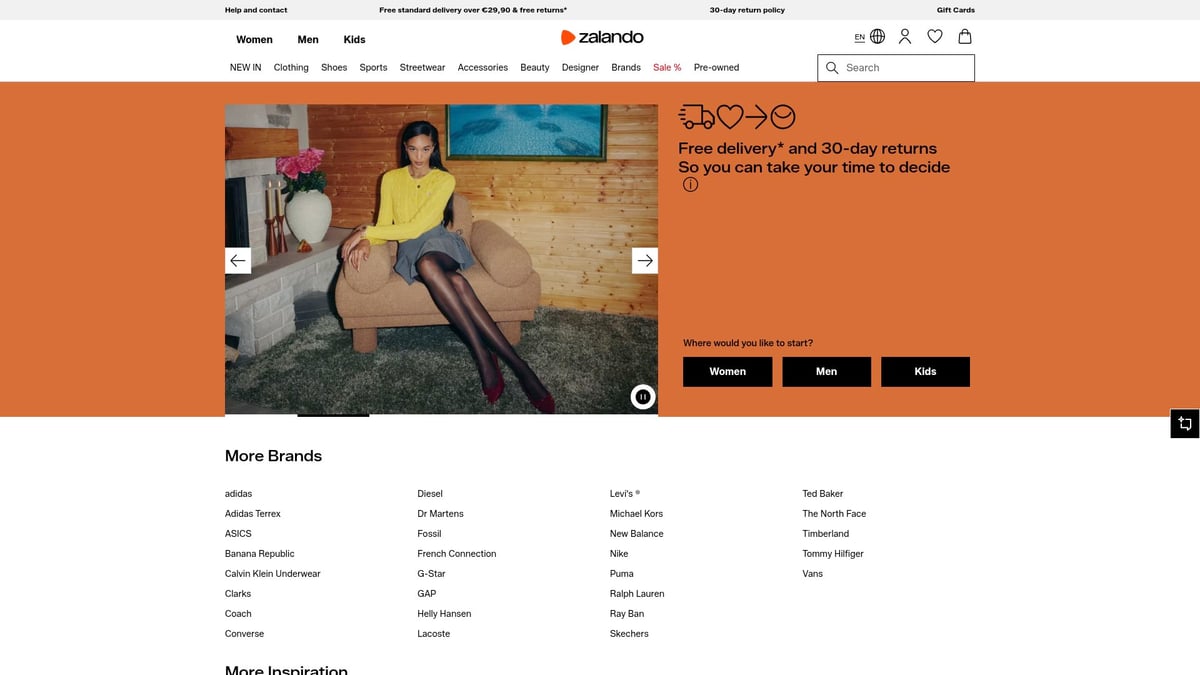Click inside the Search field
Viewport: 1200px width, 675px height.
tap(896, 68)
